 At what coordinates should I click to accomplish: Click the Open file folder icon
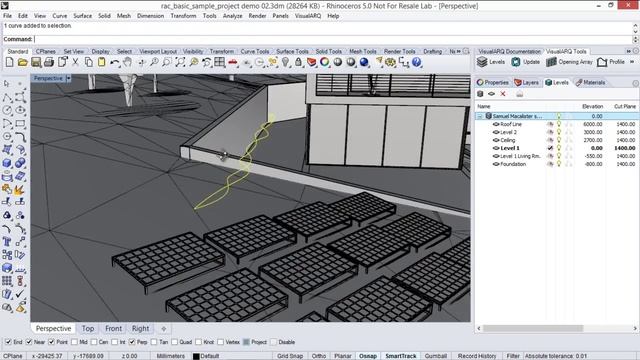pos(22,62)
